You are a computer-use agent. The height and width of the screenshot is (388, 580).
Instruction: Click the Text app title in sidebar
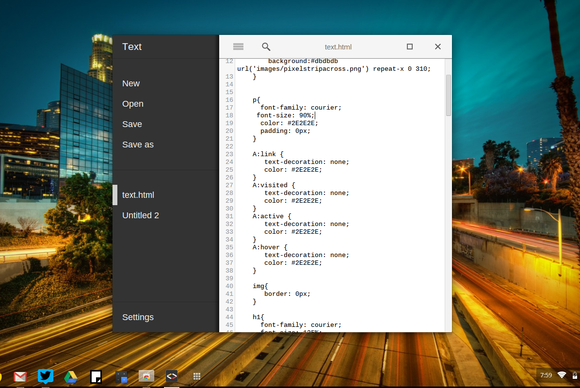click(x=132, y=47)
